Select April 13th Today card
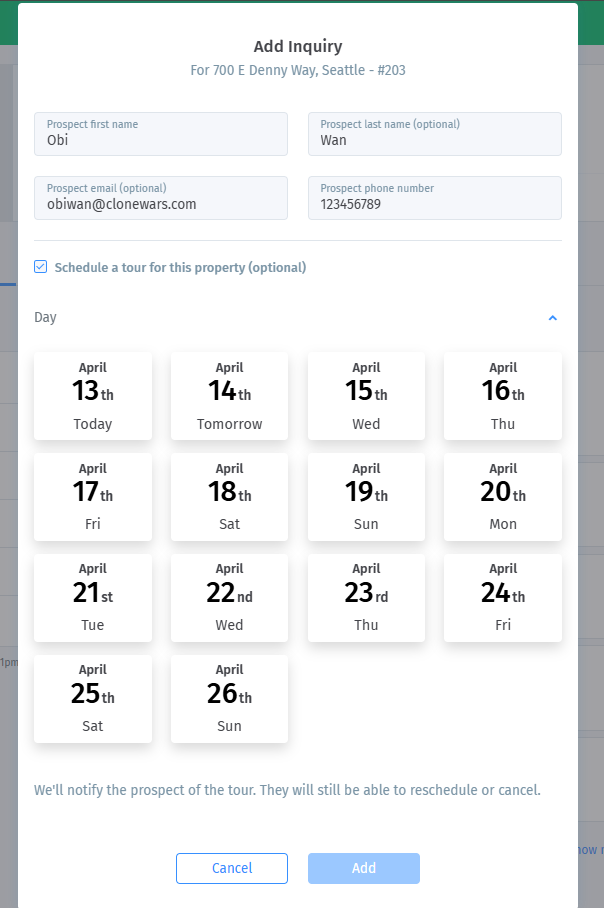 pyautogui.click(x=93, y=396)
